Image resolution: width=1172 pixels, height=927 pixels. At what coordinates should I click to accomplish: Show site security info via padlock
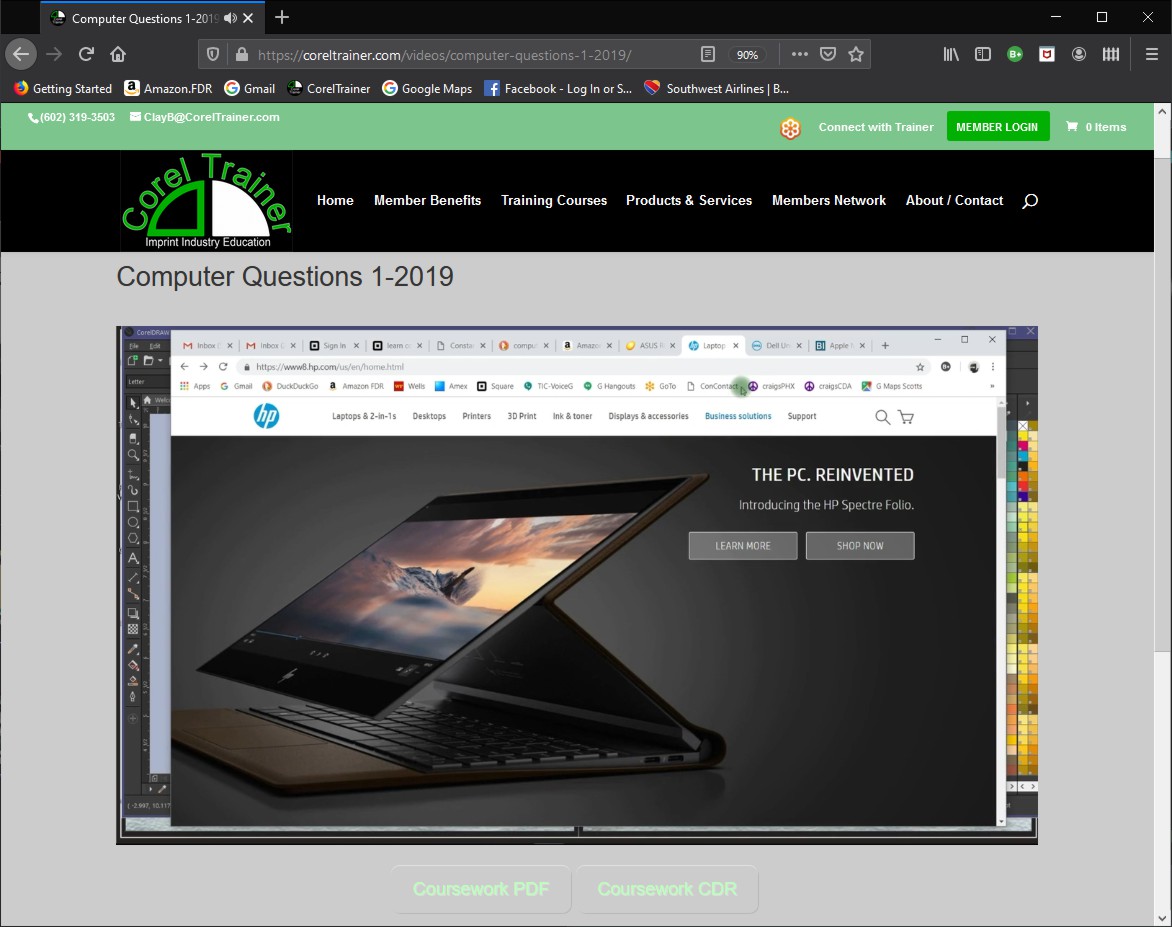241,55
